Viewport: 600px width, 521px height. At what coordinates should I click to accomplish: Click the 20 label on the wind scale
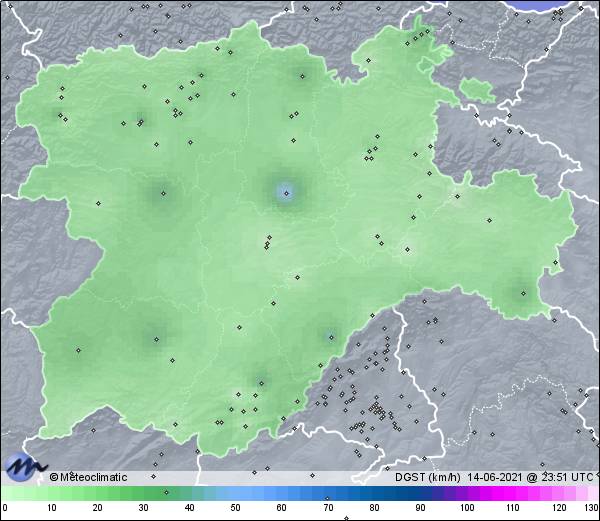coord(98,508)
